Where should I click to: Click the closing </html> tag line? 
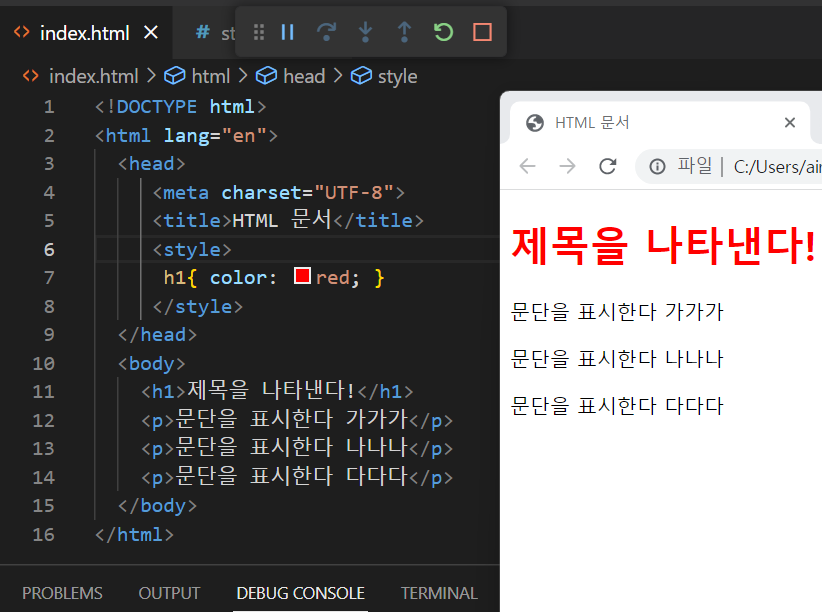click(x=134, y=534)
